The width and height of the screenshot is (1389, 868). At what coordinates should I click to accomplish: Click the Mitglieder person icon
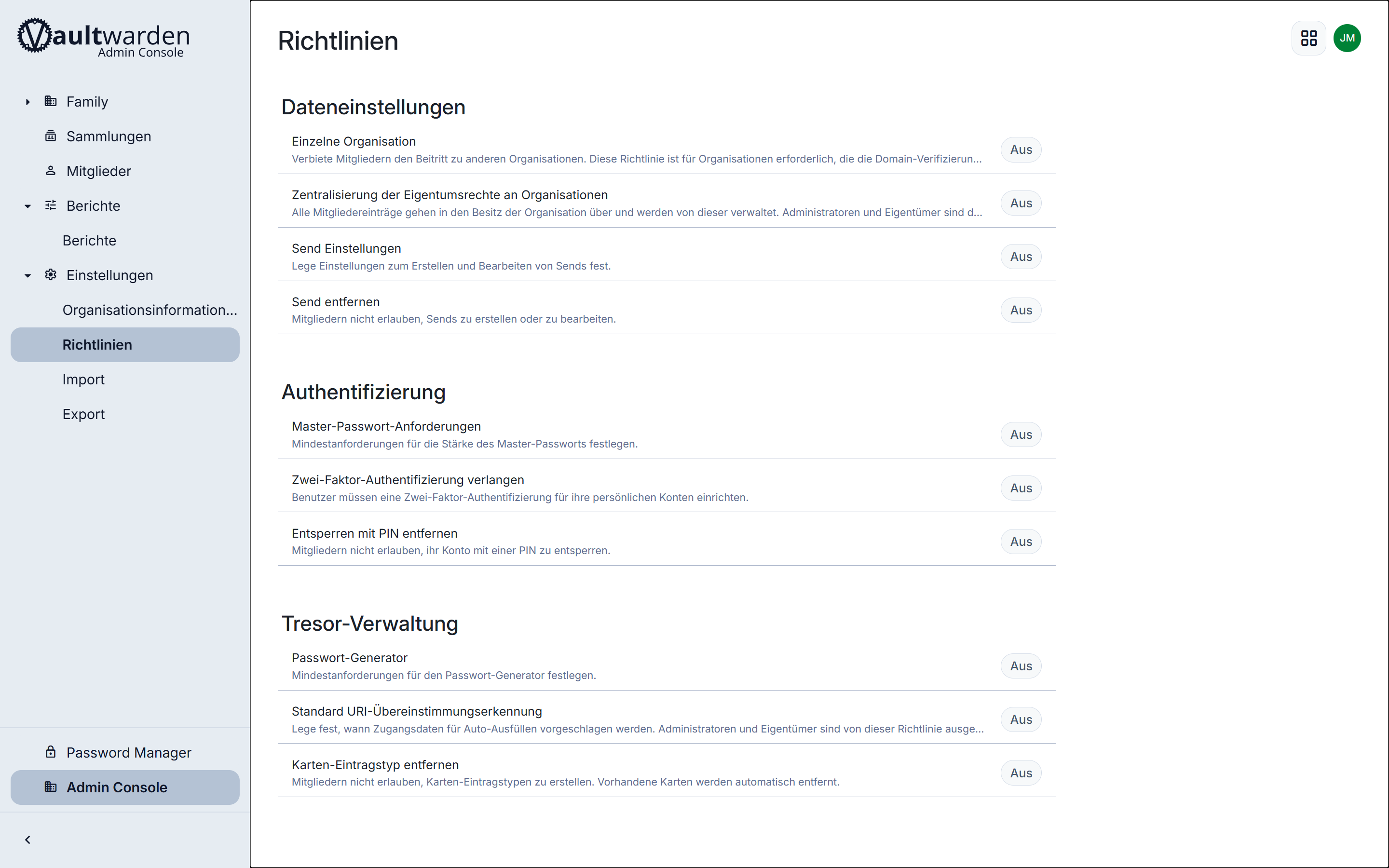pyautogui.click(x=51, y=171)
